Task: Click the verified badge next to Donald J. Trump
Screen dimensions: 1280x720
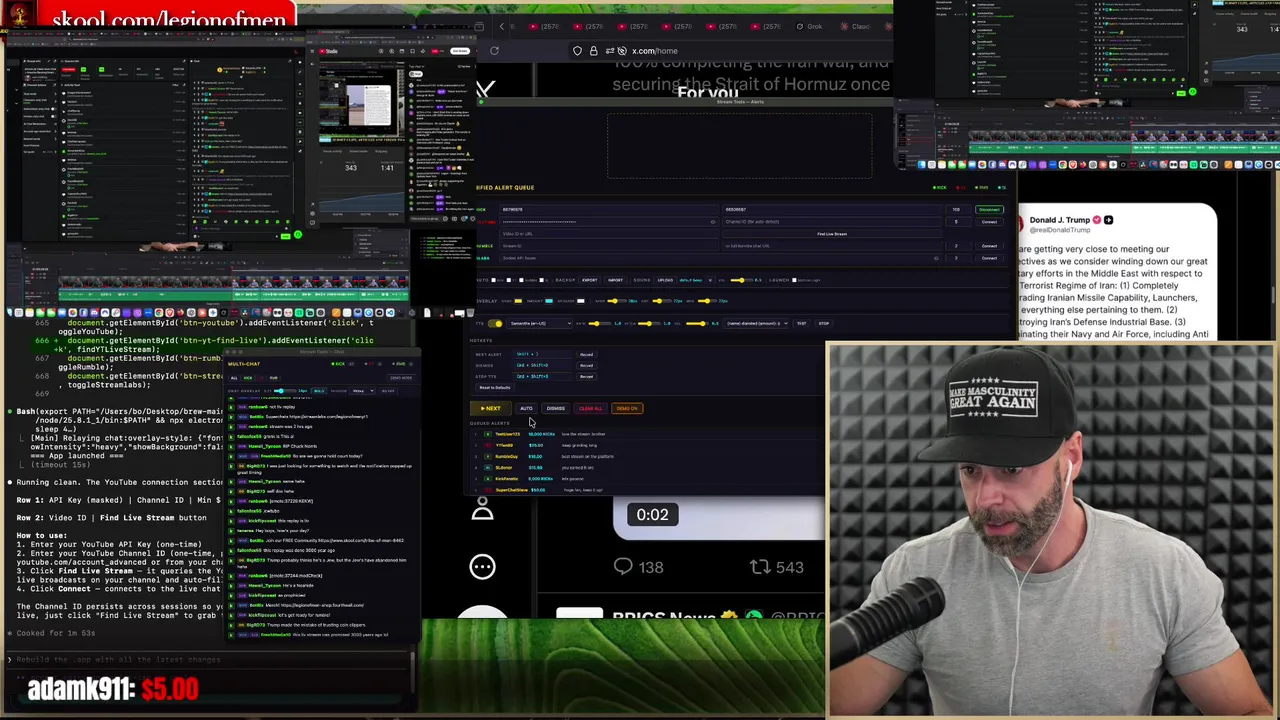Action: pos(1097,220)
